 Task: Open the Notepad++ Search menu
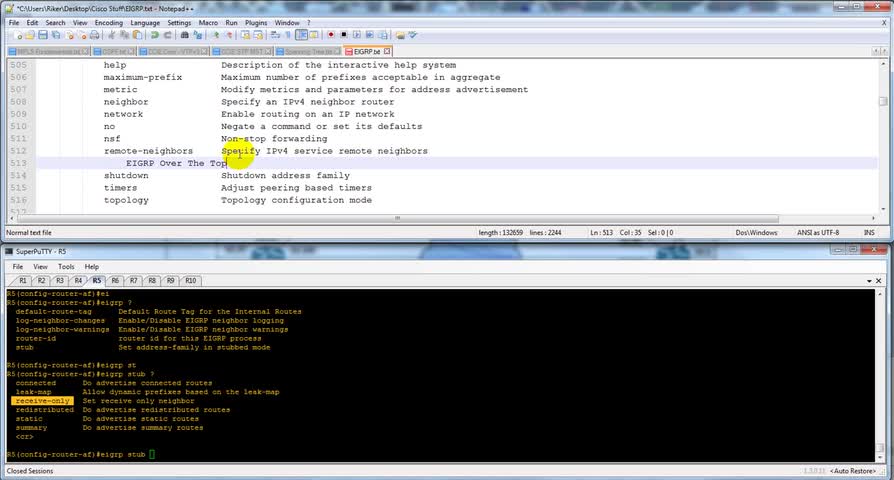[55, 23]
